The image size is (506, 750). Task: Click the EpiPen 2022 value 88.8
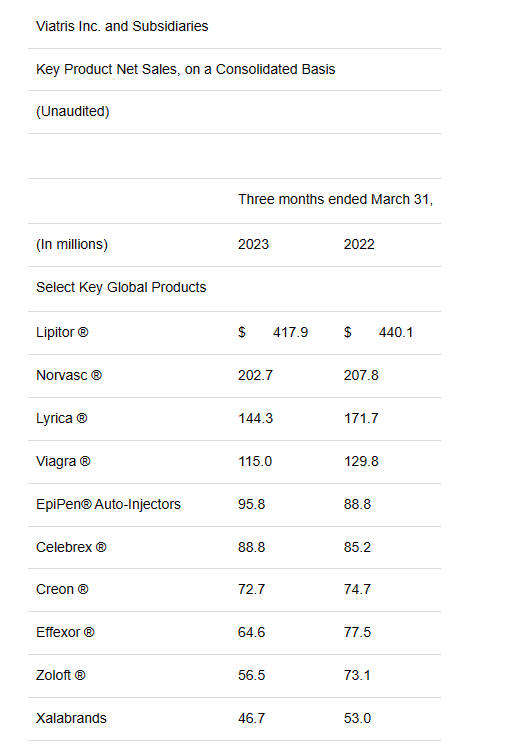(x=357, y=505)
